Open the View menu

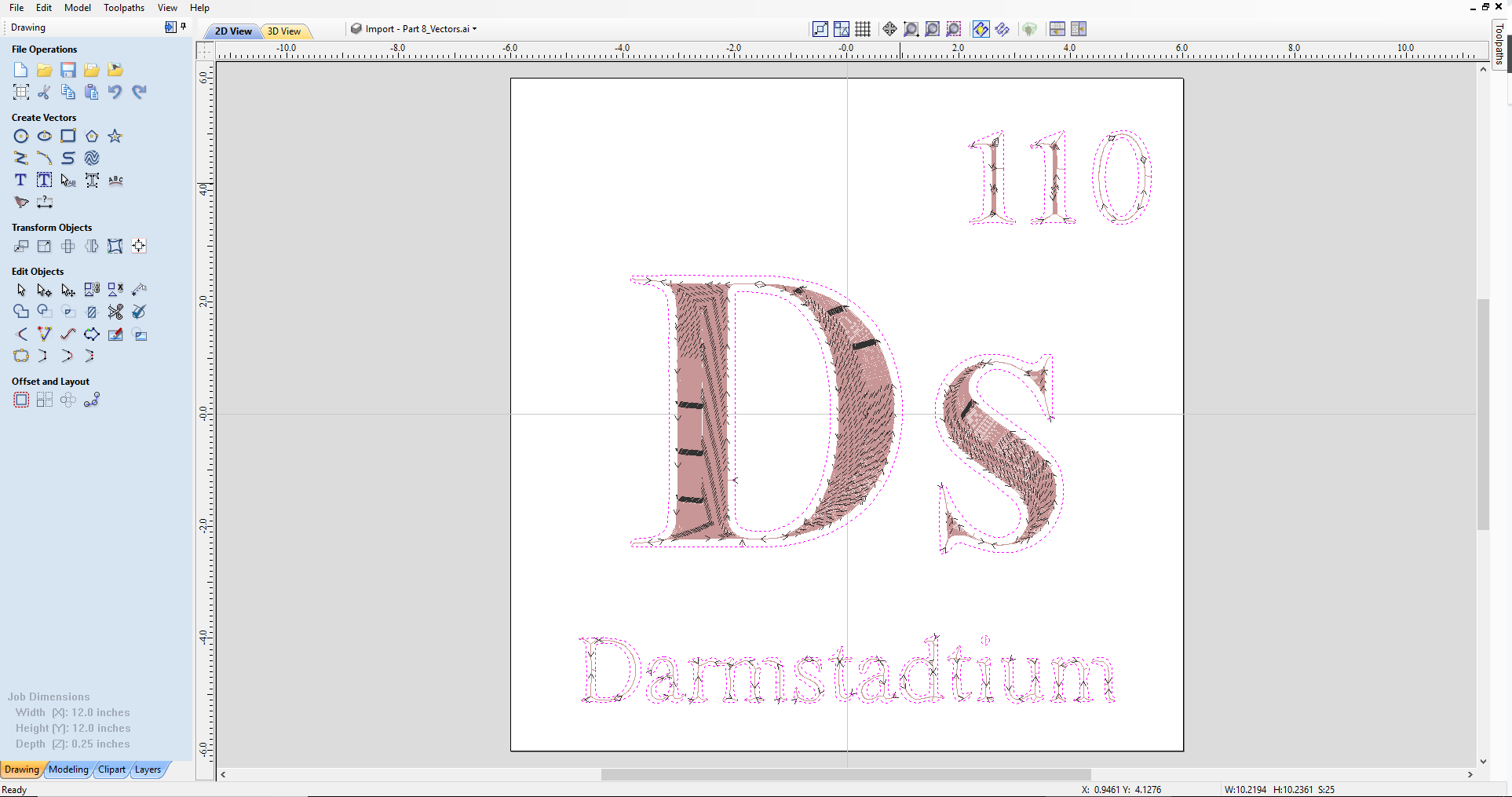pyautogui.click(x=167, y=7)
